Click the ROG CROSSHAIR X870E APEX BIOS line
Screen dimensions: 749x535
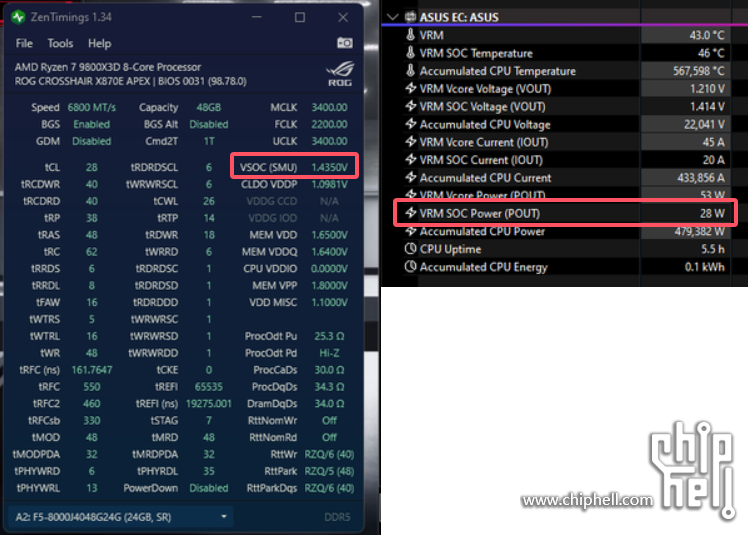pos(130,81)
